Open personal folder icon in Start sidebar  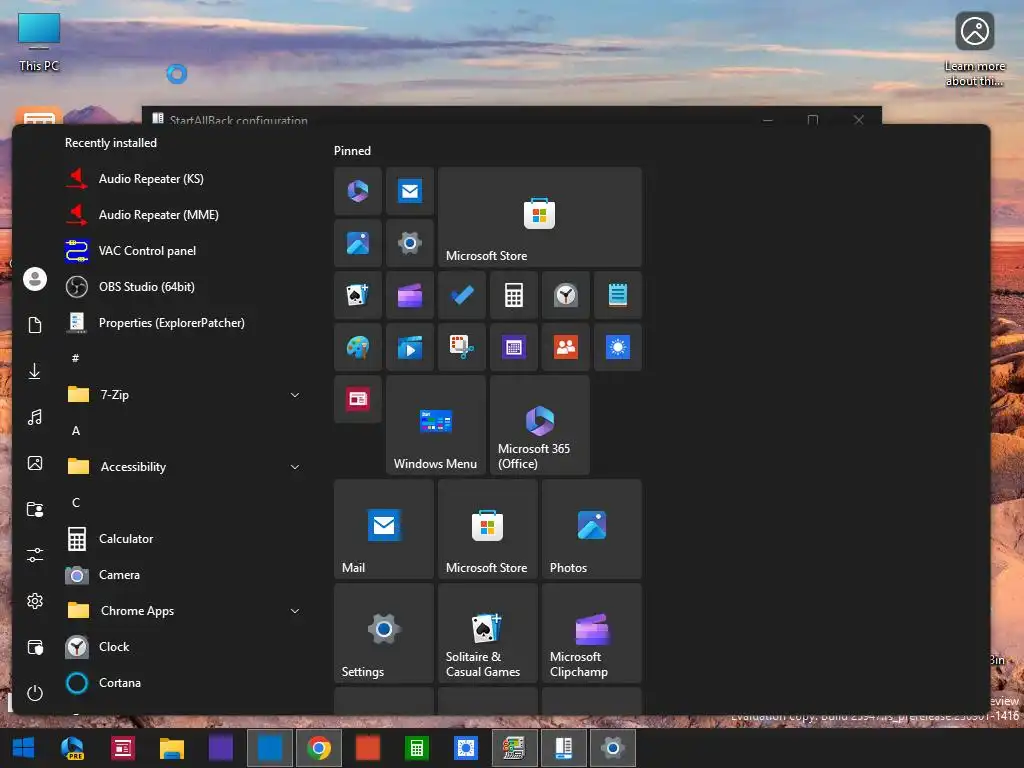[x=35, y=509]
